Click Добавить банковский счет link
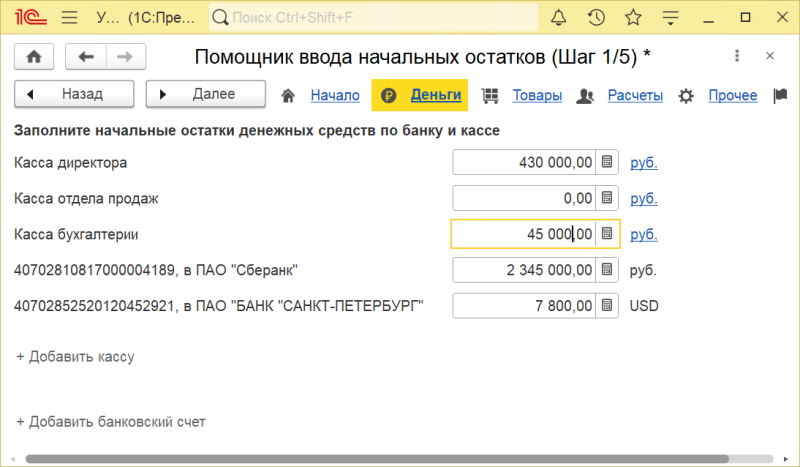This screenshot has width=800, height=467. [111, 422]
